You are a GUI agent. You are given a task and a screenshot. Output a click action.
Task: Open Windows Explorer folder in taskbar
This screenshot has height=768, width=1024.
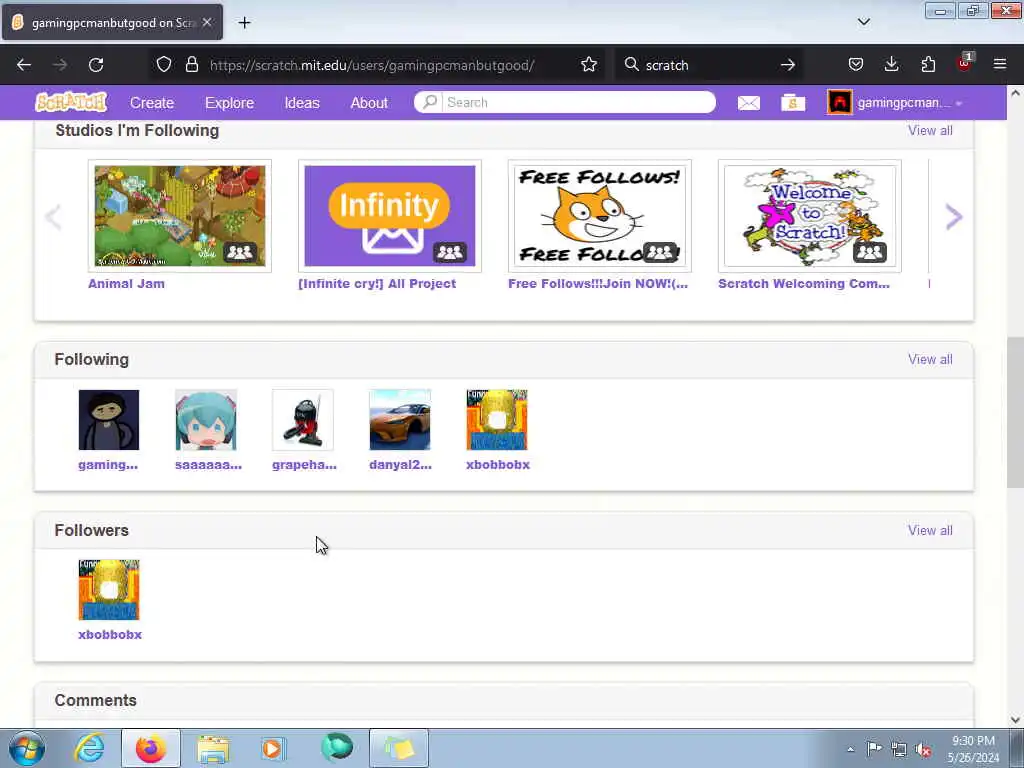pos(213,748)
